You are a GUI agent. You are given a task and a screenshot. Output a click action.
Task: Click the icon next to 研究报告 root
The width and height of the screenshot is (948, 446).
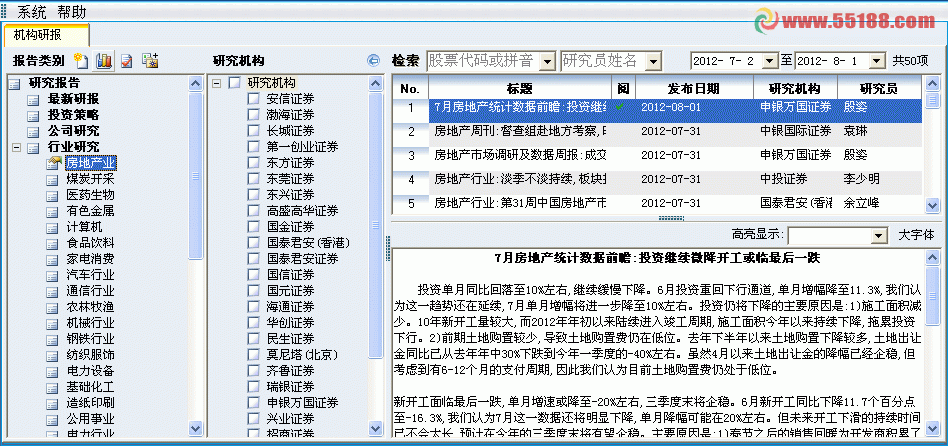coord(14,83)
